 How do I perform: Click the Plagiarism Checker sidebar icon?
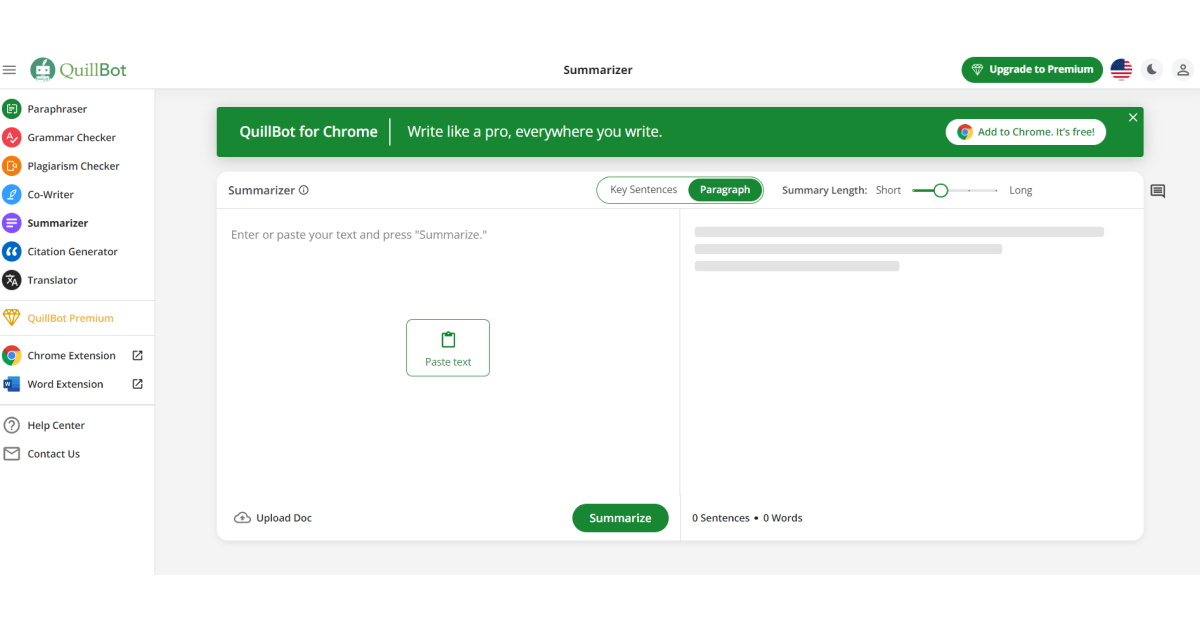12,166
